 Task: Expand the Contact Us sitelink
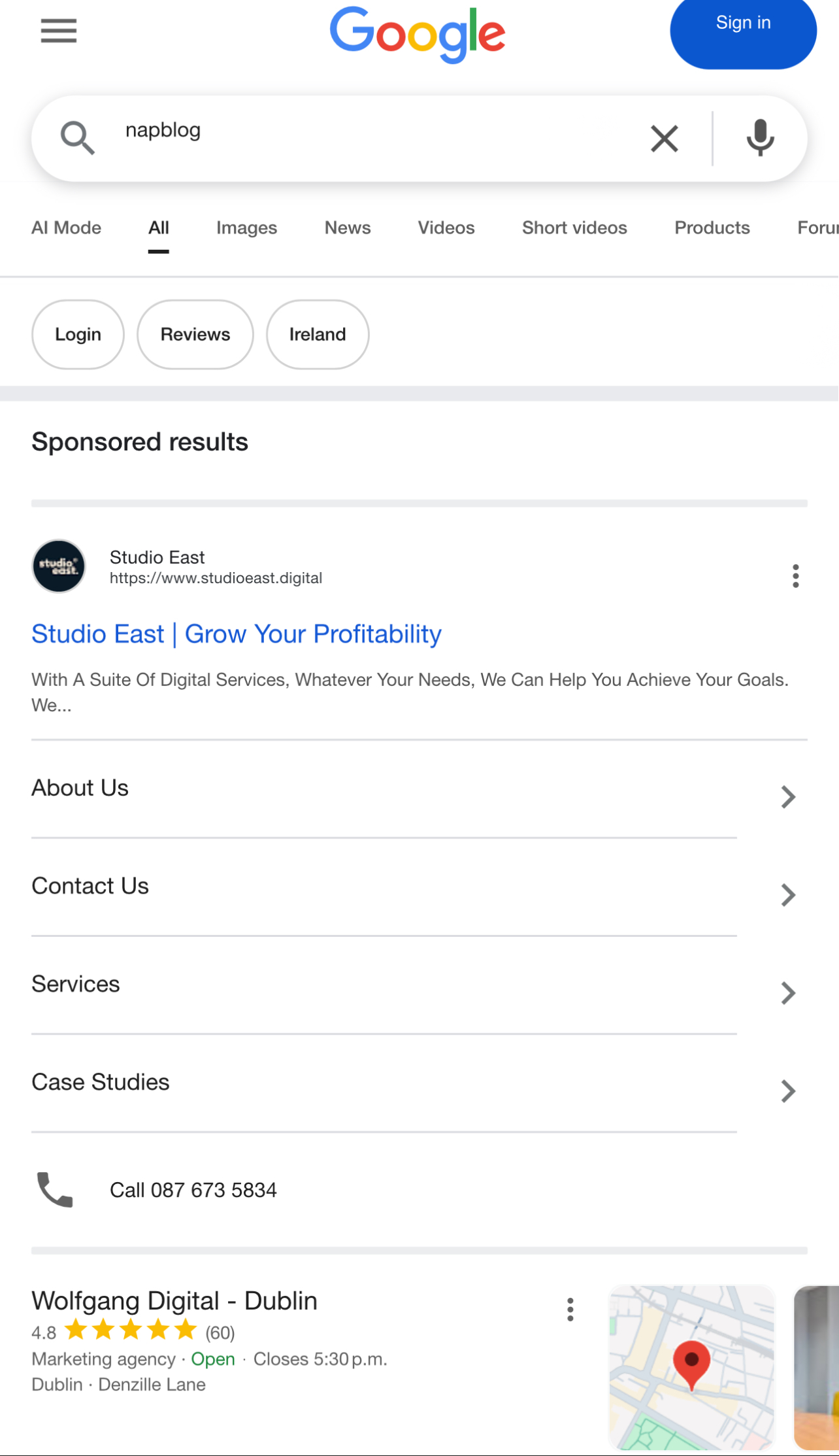[x=788, y=895]
